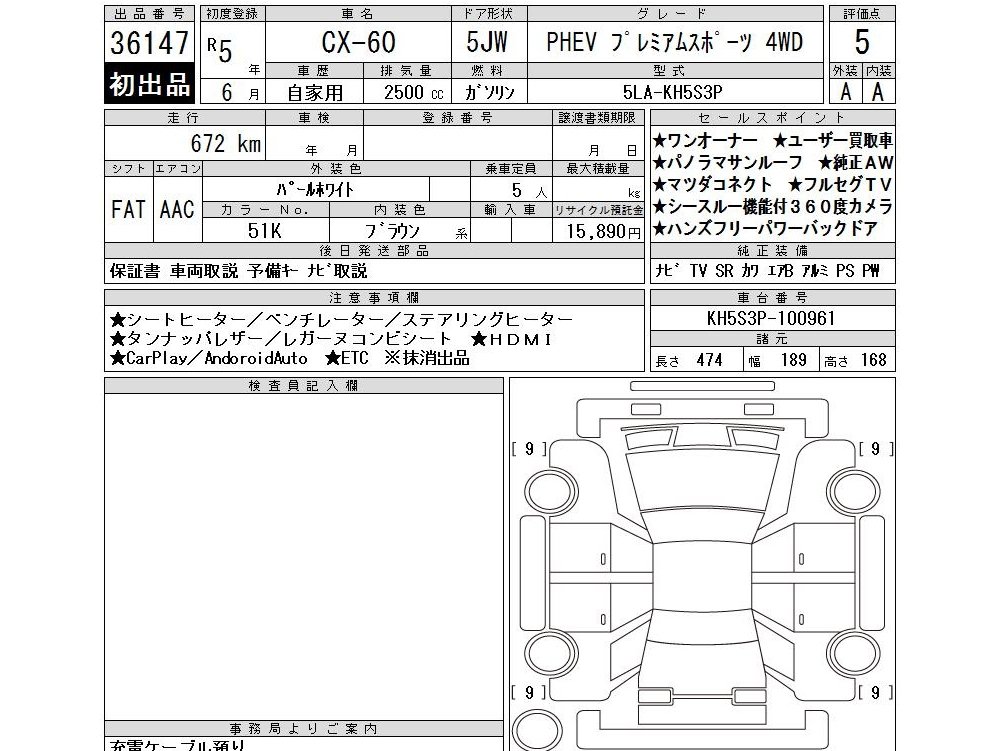
Task: Click the chassis number KH5S3P-100961
Action: [772, 318]
